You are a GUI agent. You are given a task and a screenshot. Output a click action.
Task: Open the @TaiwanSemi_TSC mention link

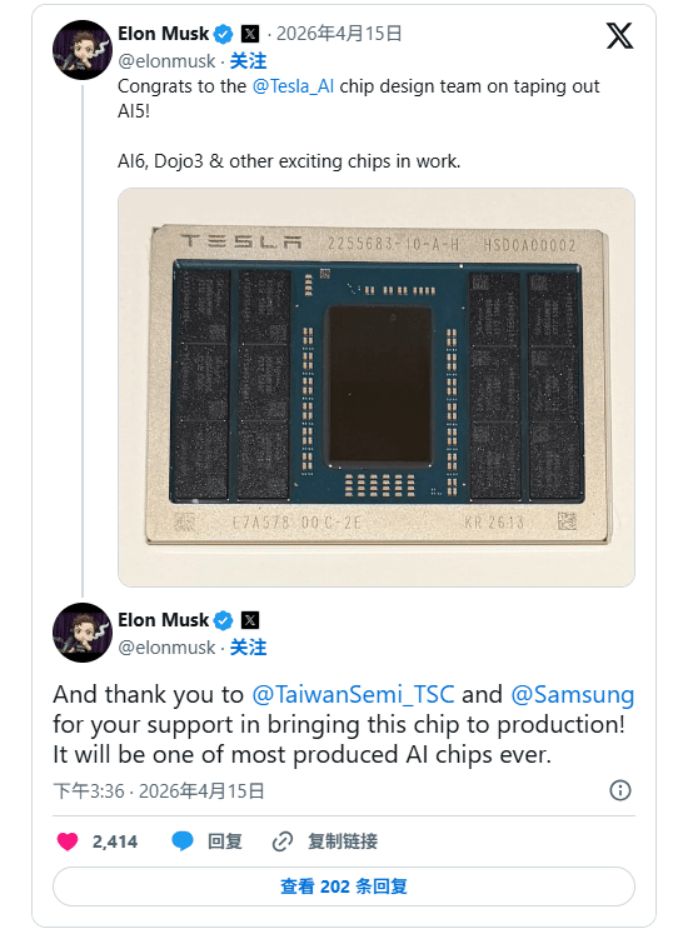pos(352,694)
